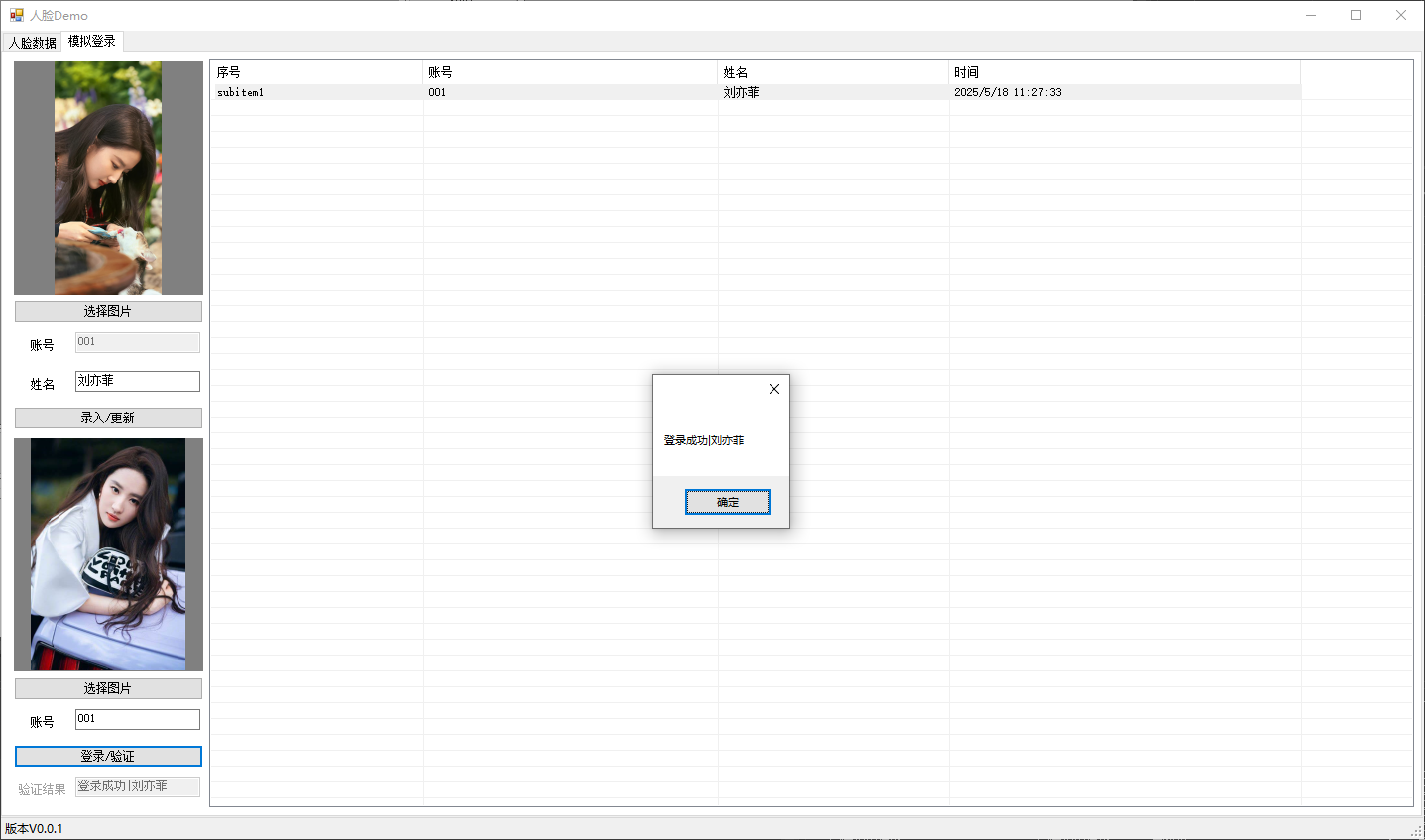1425x840 pixels.
Task: Click lower 选择图片 button above 登录/验证
Action: 108,688
